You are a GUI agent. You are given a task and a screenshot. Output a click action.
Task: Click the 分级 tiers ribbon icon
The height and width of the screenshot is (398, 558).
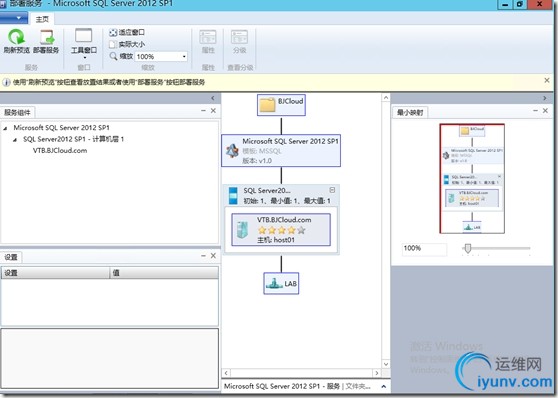point(239,37)
